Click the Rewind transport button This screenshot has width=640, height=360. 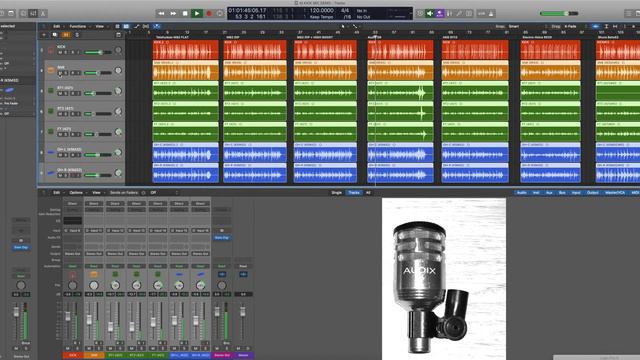point(161,13)
